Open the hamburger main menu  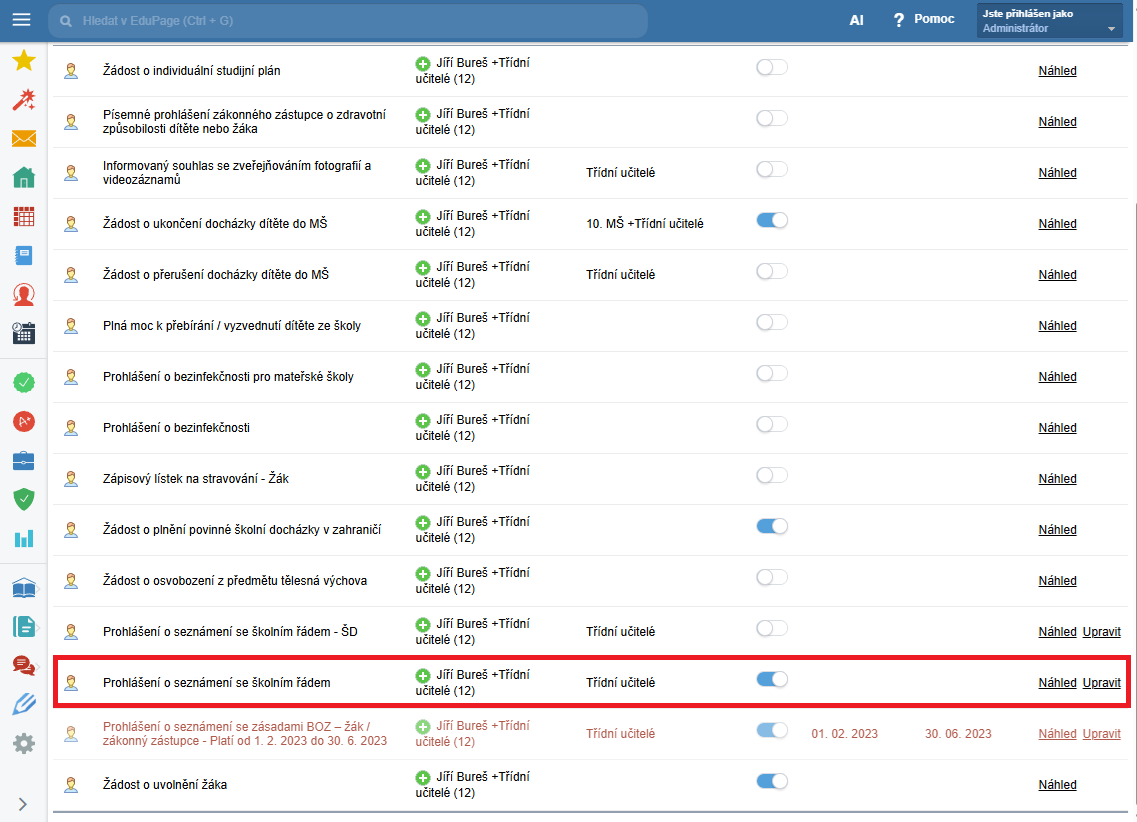click(x=22, y=20)
